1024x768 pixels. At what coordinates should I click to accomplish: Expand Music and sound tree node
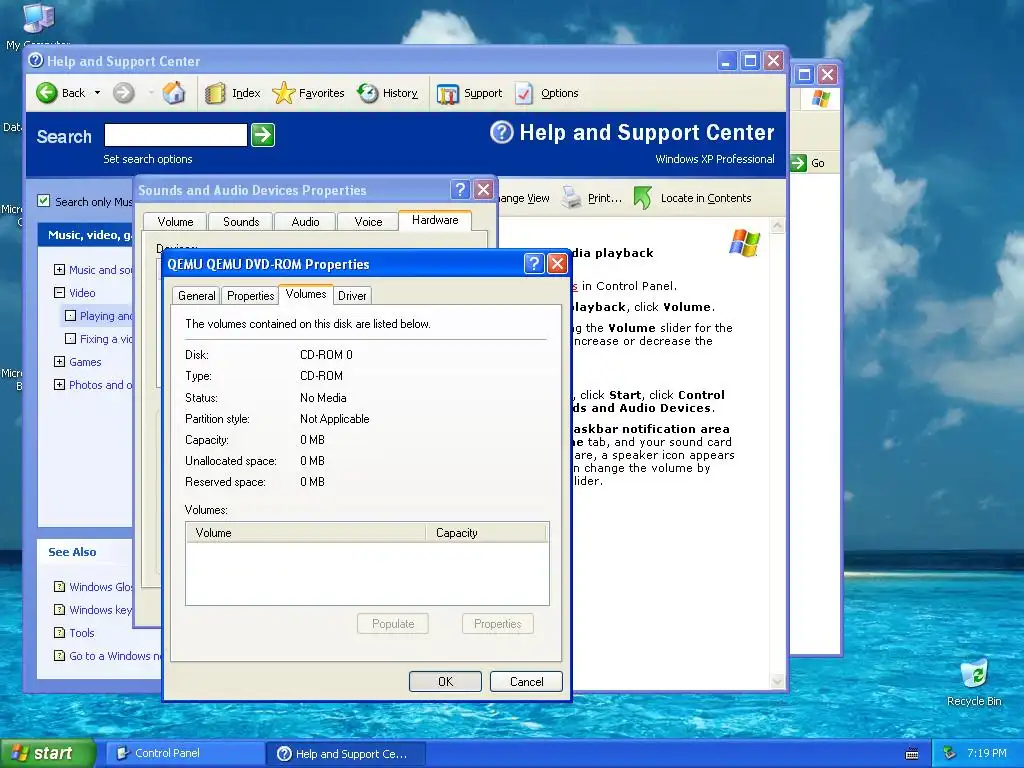point(59,270)
